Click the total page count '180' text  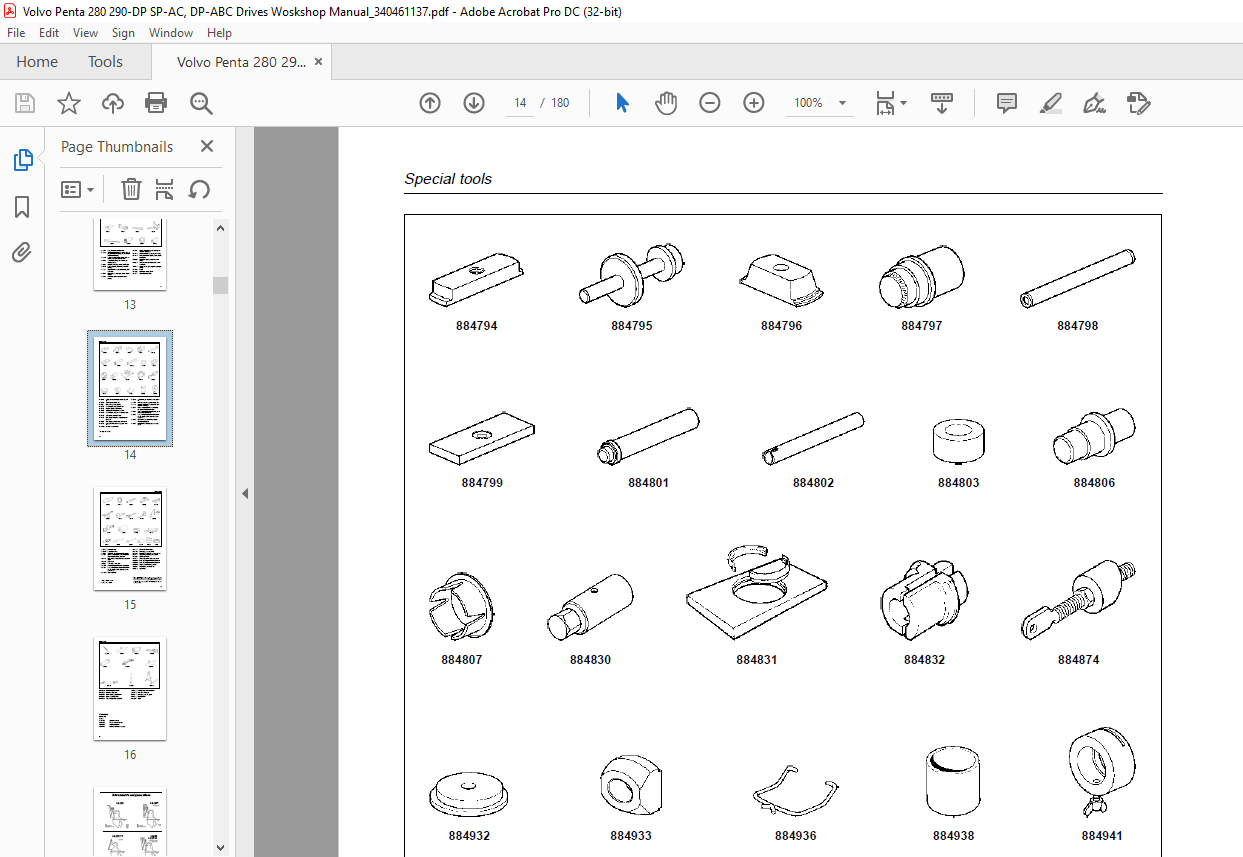click(560, 103)
